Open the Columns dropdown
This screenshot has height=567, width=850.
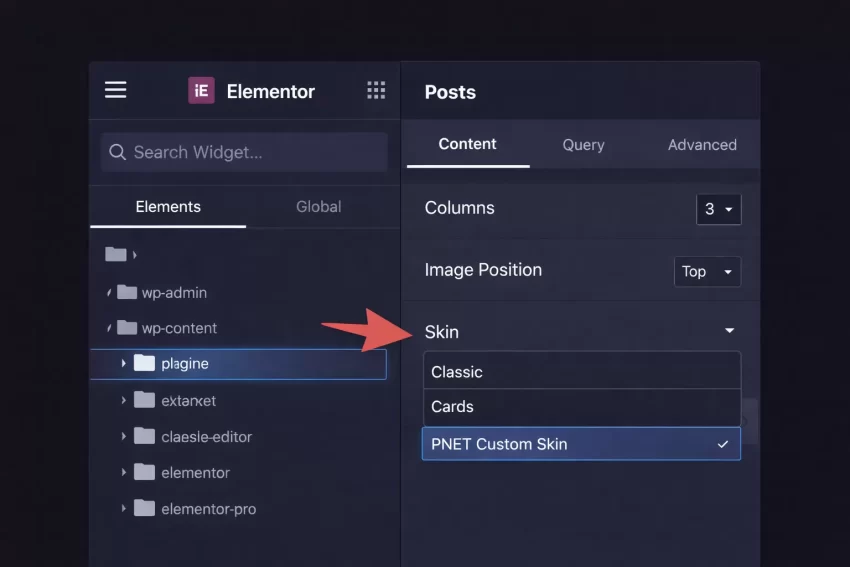[x=718, y=209]
